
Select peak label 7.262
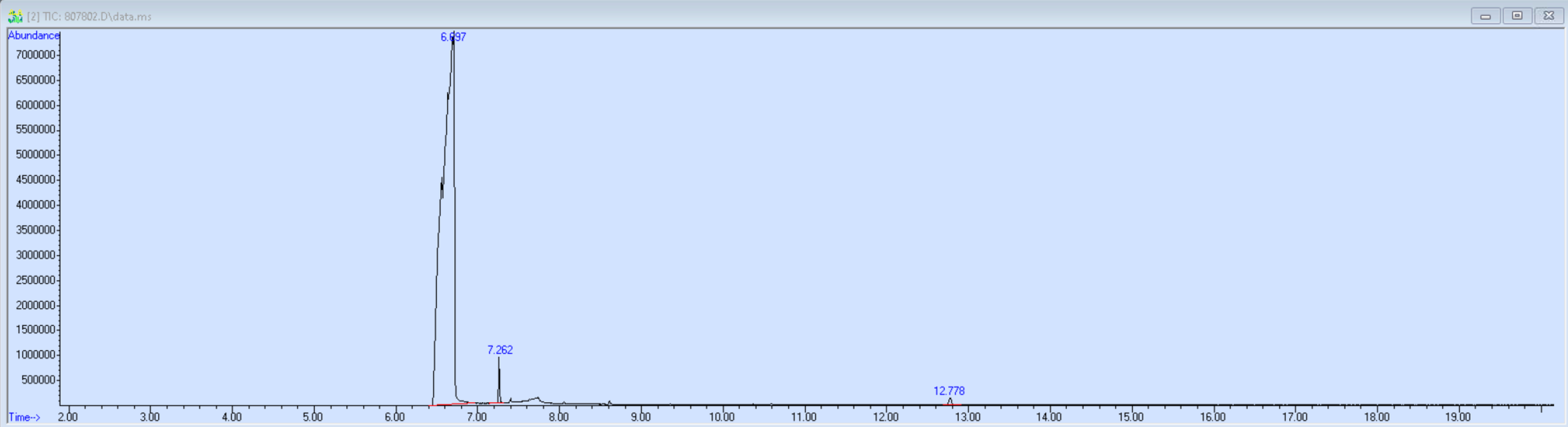pos(500,350)
